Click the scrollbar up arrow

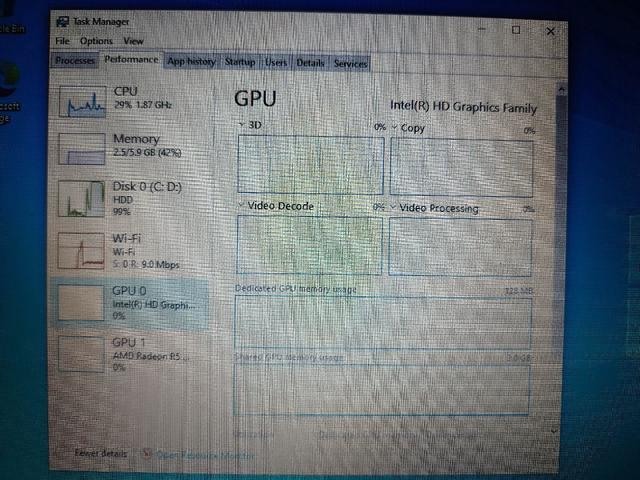pos(562,89)
